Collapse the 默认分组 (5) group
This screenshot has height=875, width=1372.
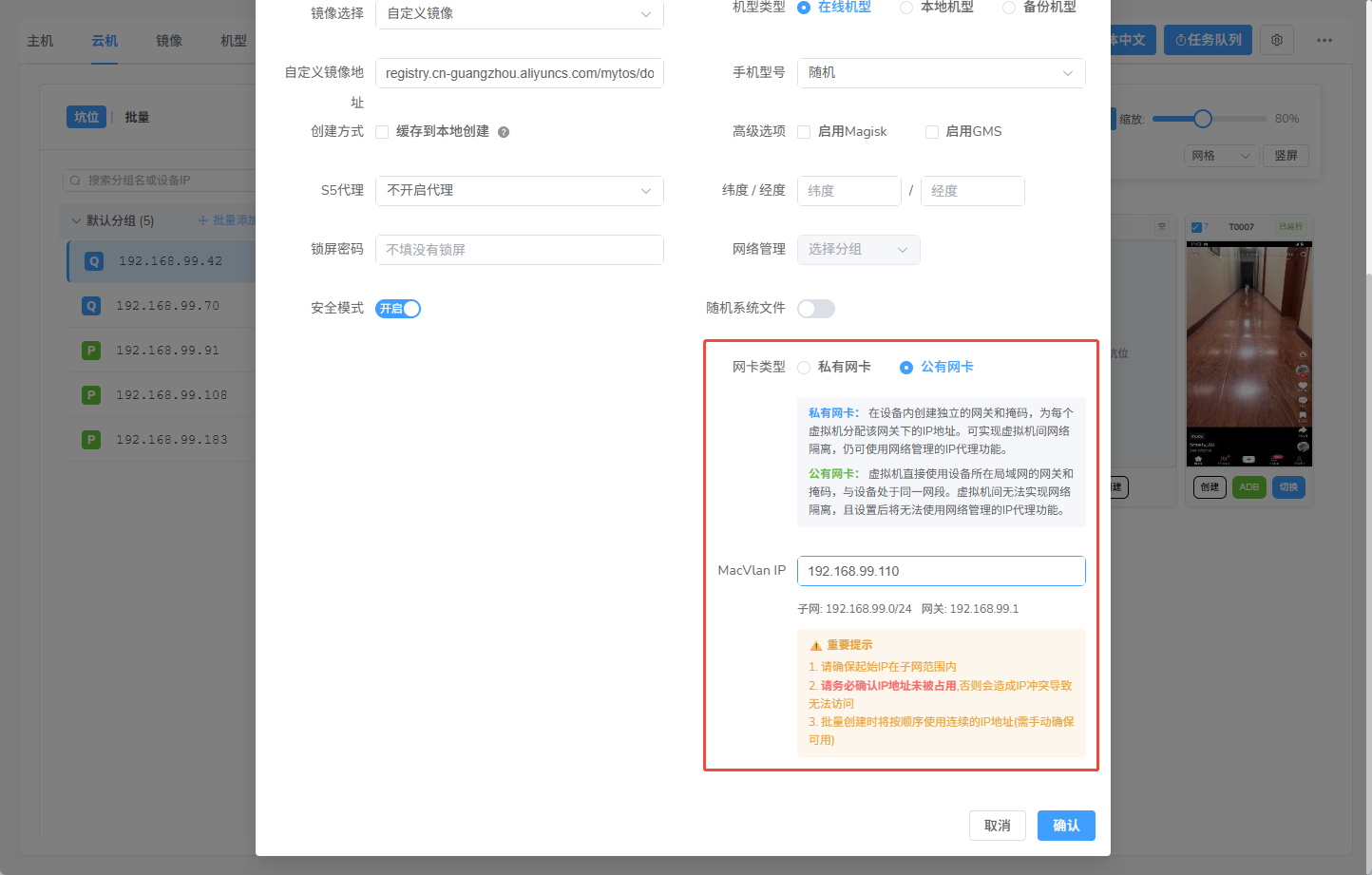tap(76, 220)
